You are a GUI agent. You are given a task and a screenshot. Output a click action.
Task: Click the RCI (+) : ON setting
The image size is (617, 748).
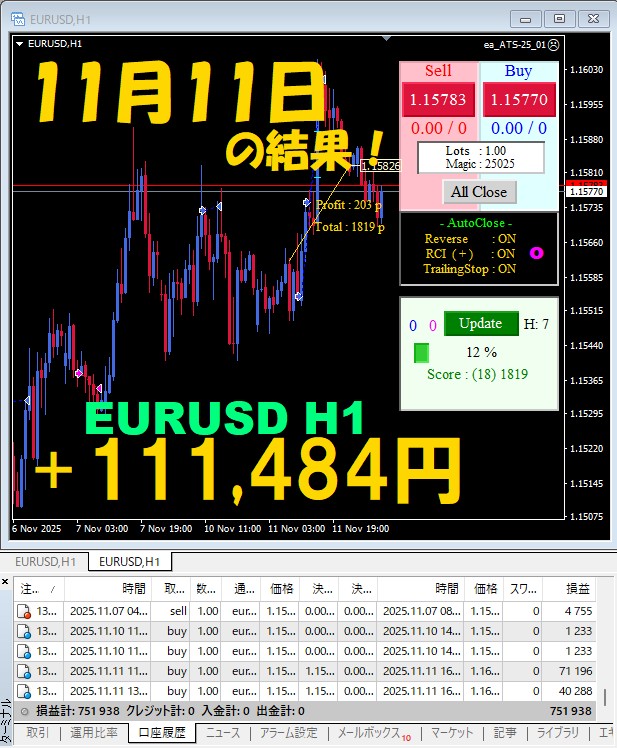click(x=470, y=253)
